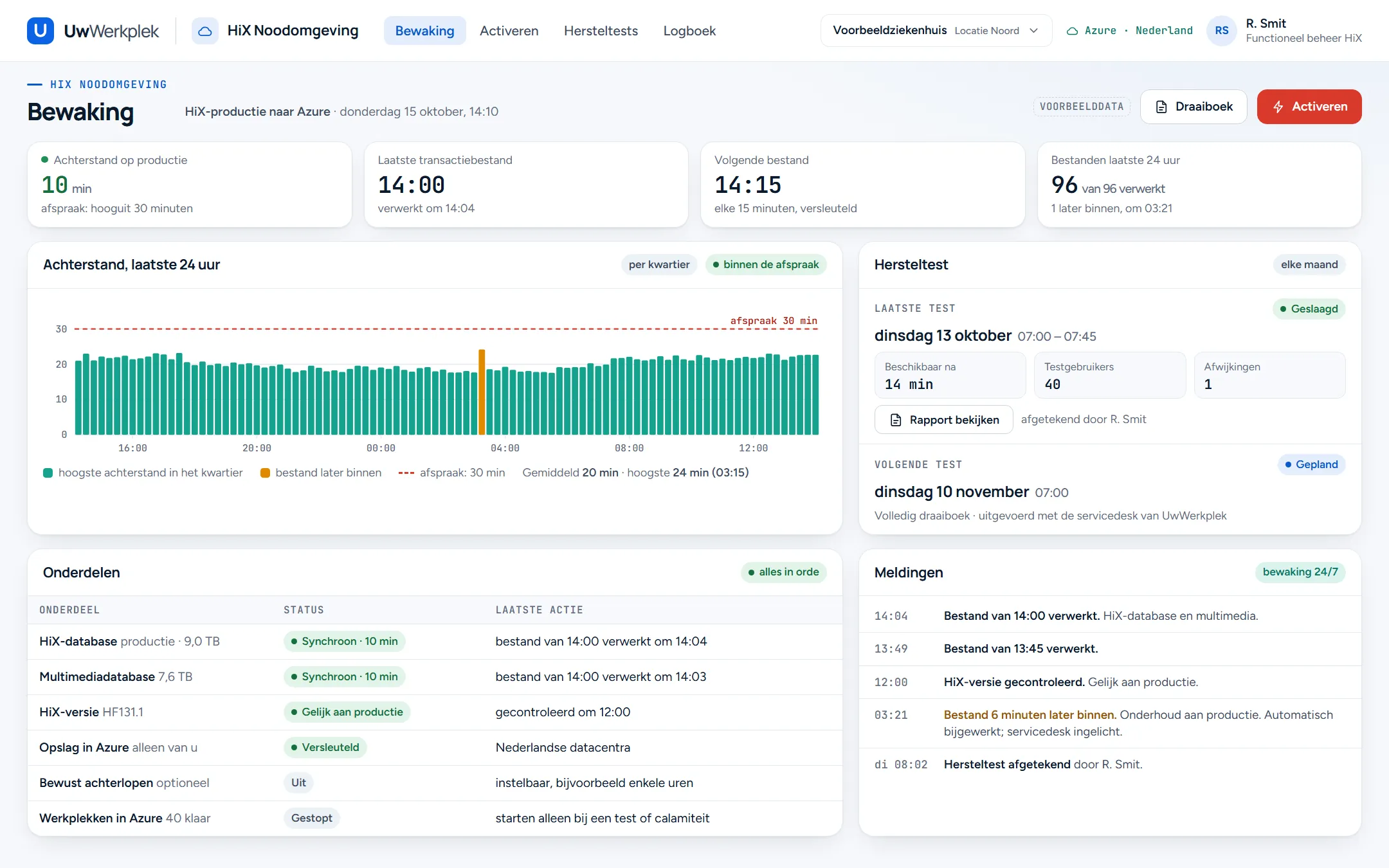The height and width of the screenshot is (868, 1389).
Task: Click the green legend swatch hoogste achterstand
Action: pos(48,473)
